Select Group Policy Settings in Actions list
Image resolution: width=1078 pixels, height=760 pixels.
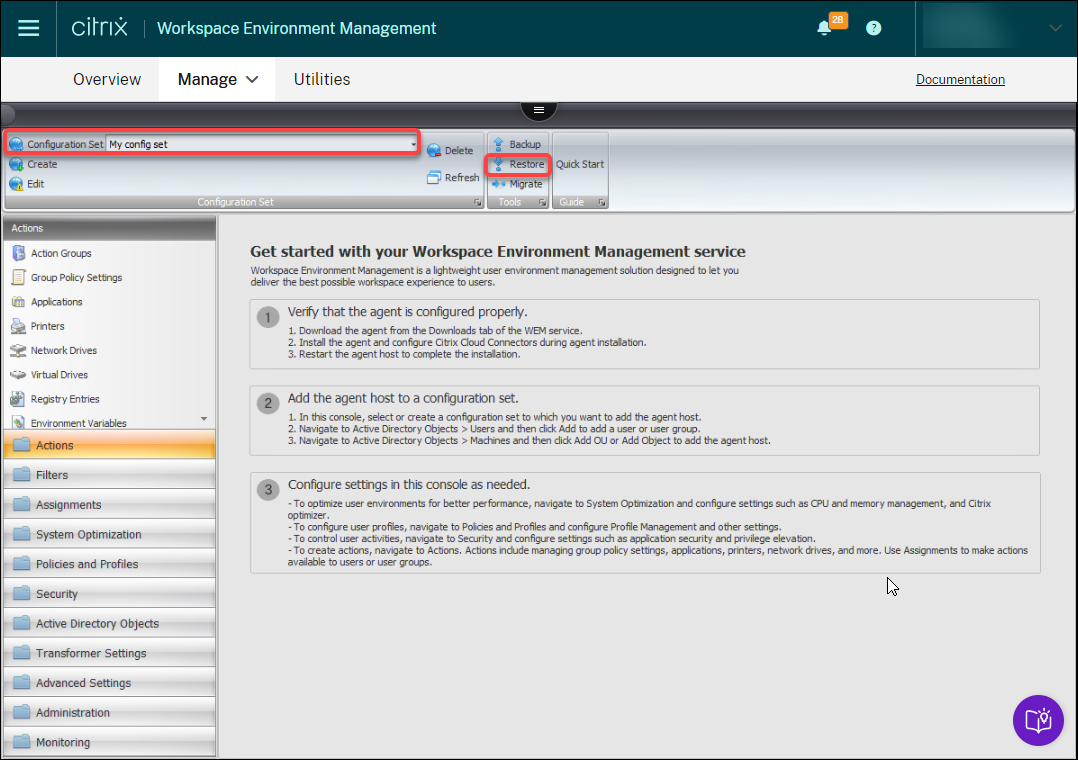[76, 278]
